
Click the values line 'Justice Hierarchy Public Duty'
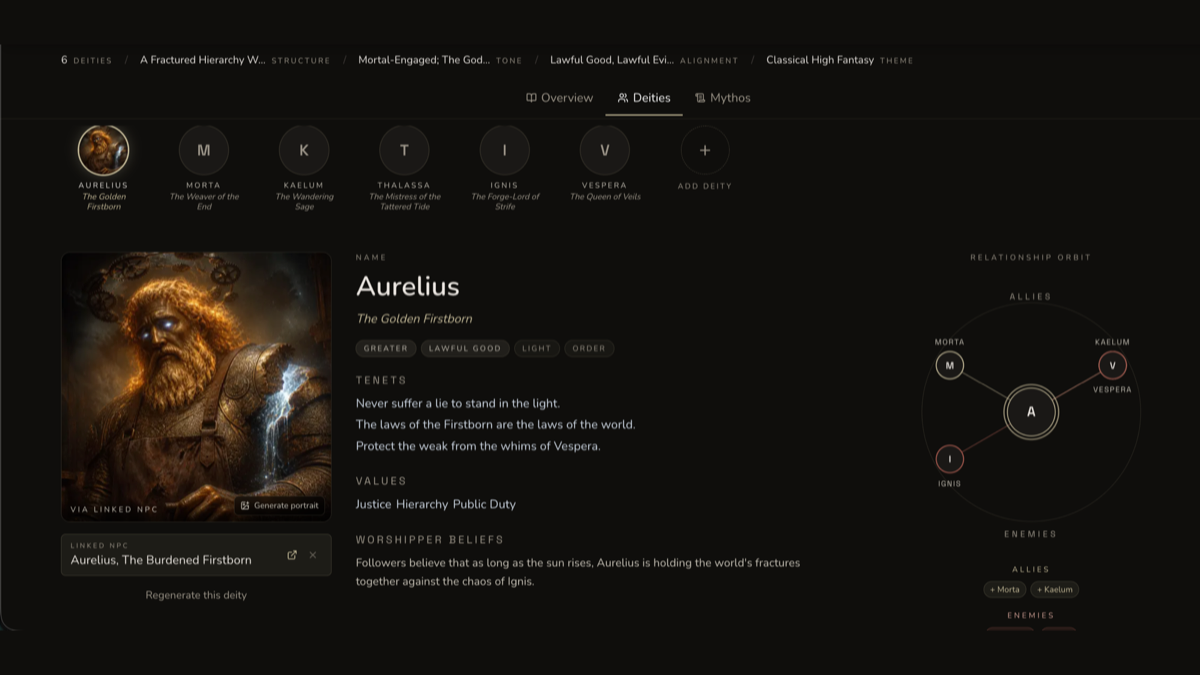coord(436,504)
